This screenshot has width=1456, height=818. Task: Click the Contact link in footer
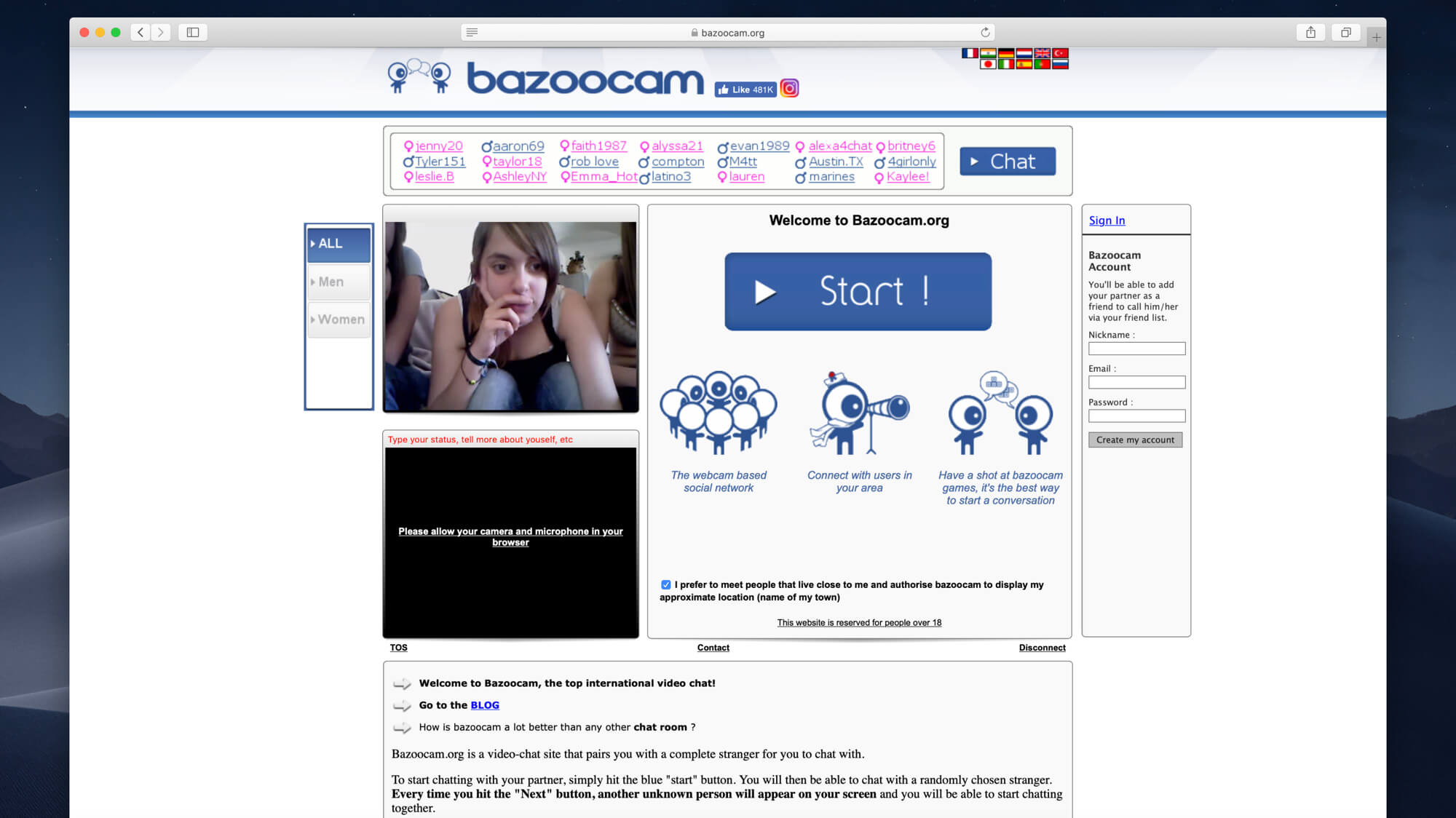713,647
